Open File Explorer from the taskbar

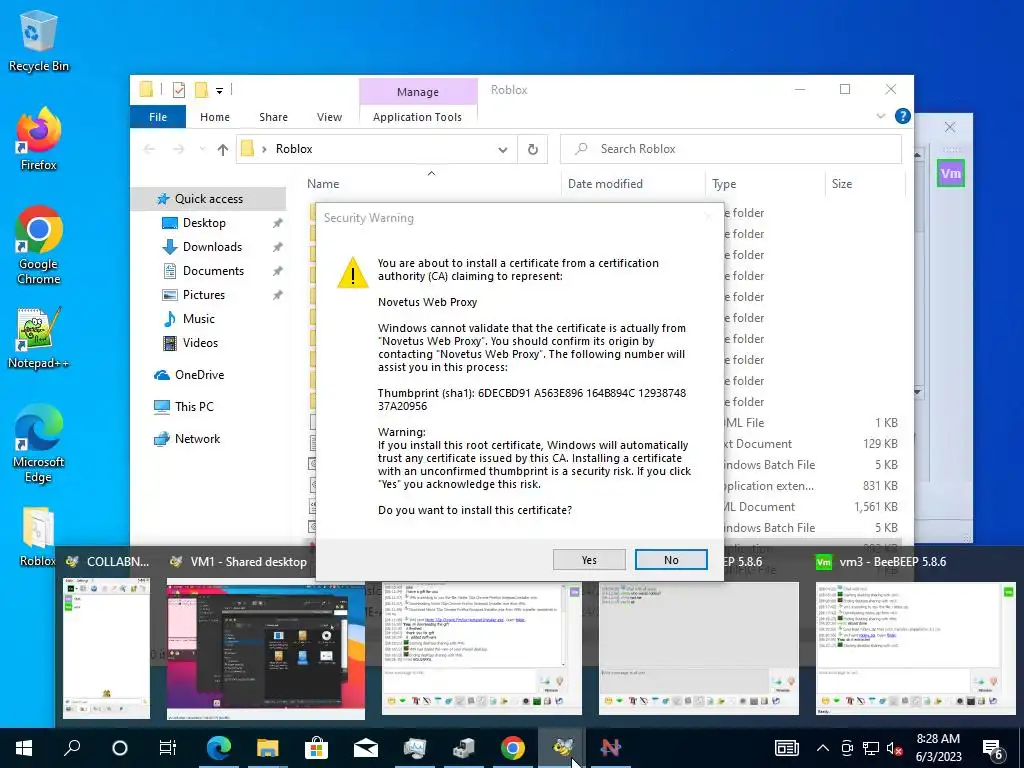coord(268,748)
